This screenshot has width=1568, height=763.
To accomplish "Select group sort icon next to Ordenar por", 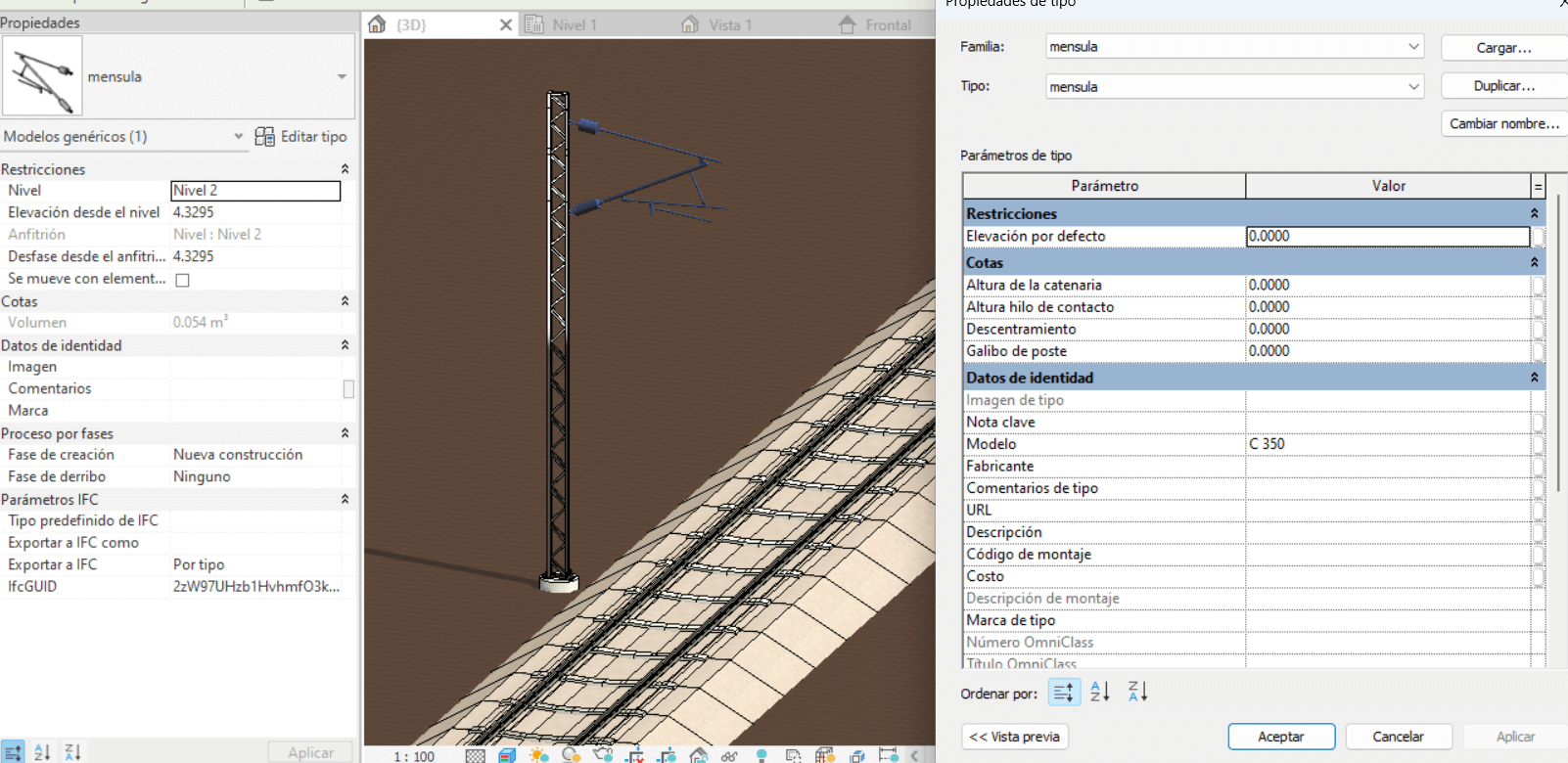I will [x=1064, y=692].
